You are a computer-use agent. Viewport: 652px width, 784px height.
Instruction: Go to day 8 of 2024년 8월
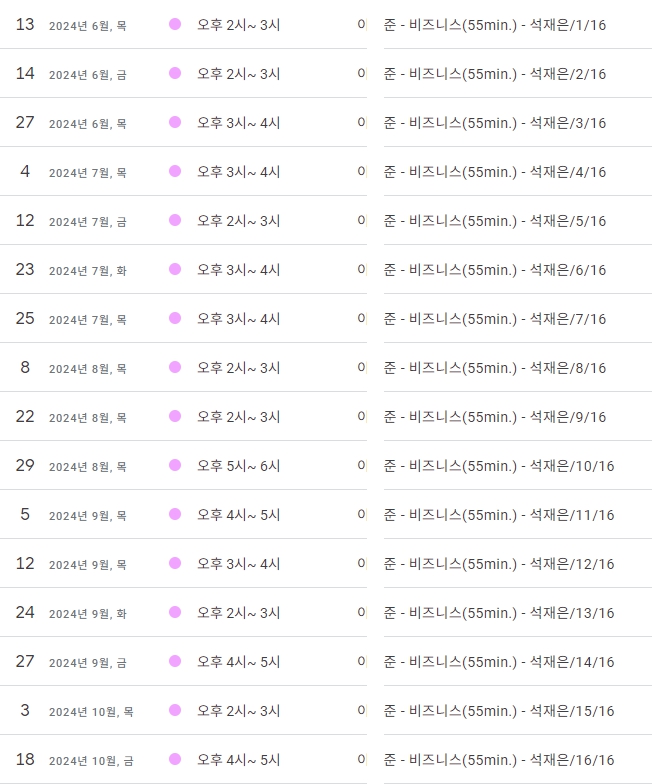25,367
